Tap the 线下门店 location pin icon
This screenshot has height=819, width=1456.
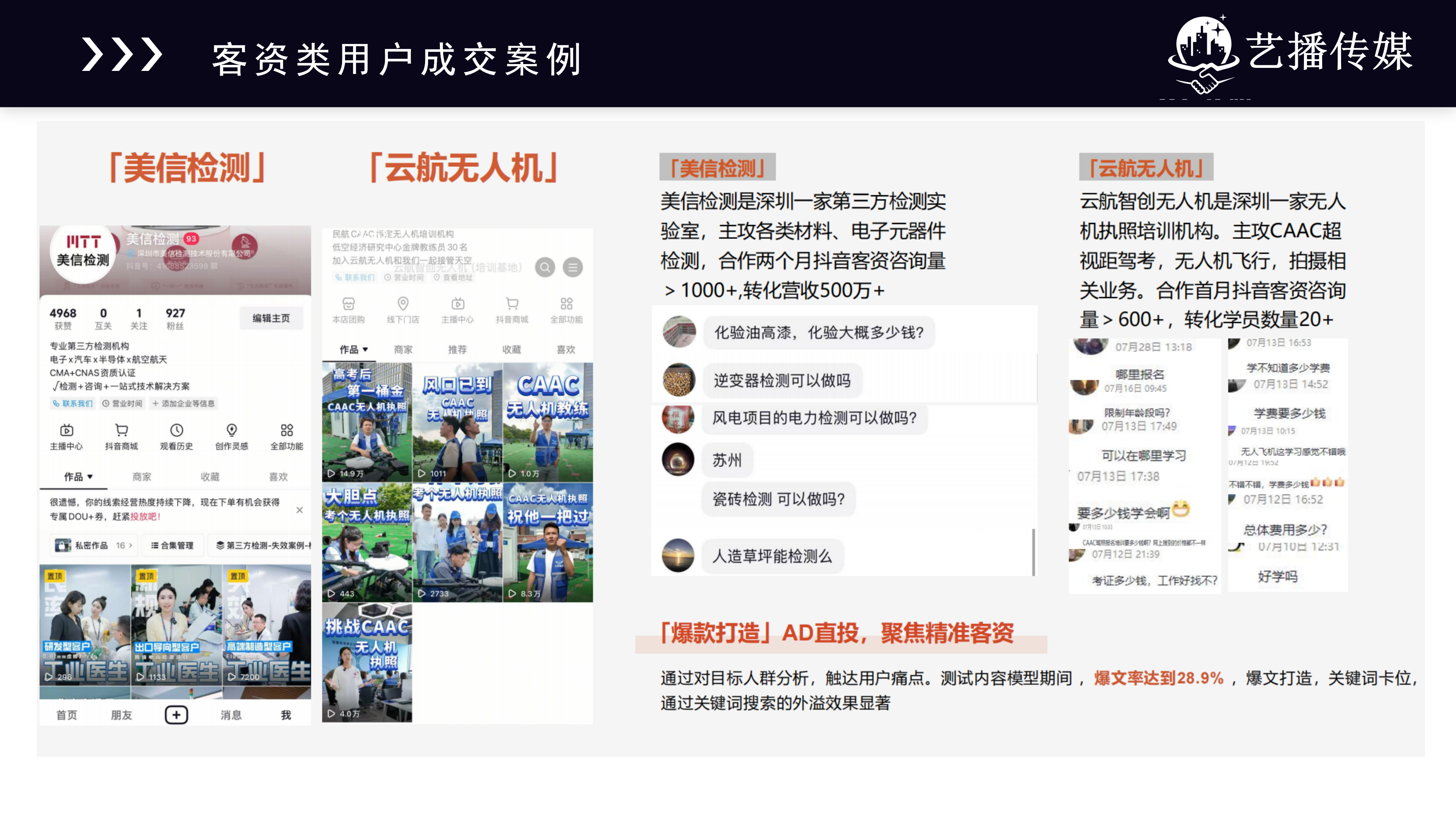pyautogui.click(x=403, y=304)
